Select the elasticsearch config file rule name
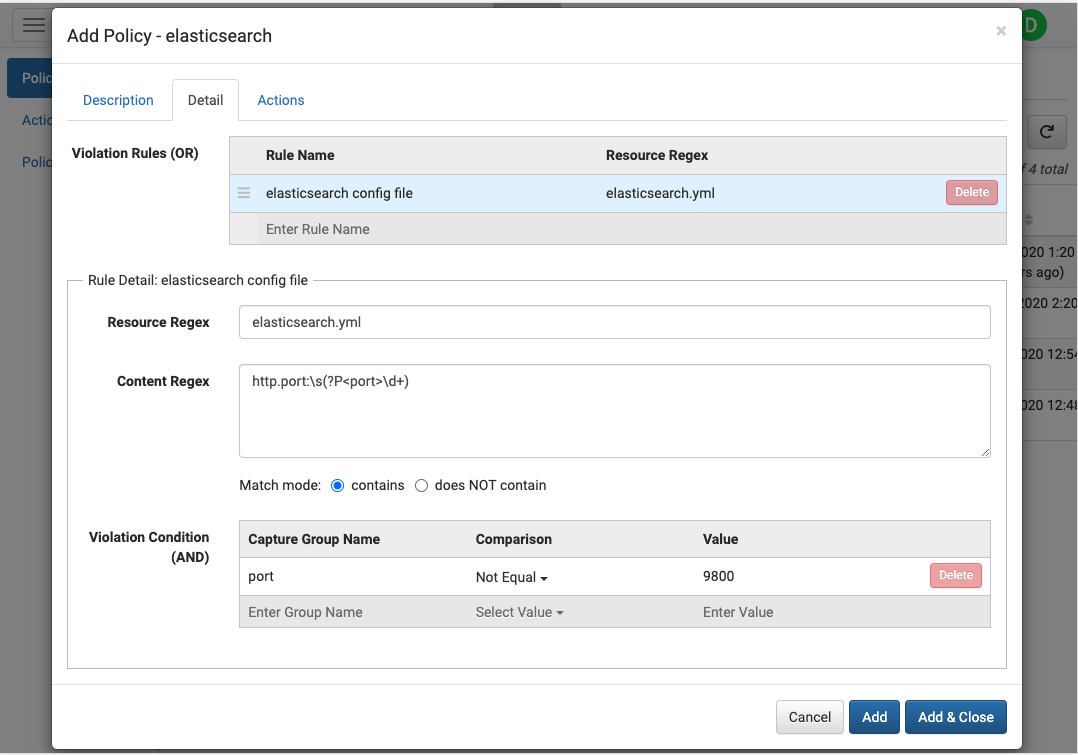Screen dimensions: 1078x755 339,193
